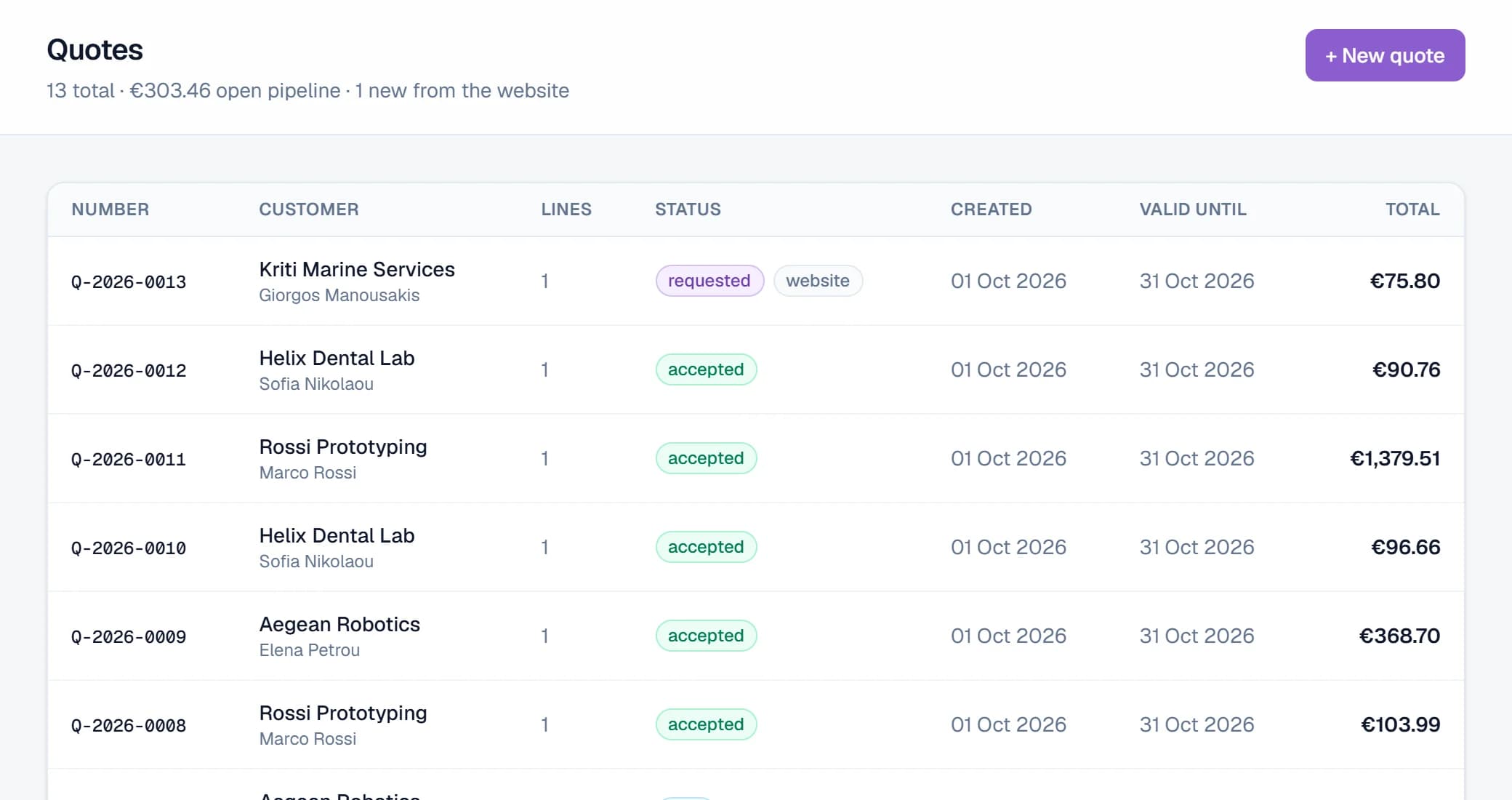Open quote Q-2026-0008
The image size is (1512, 800).
pos(756,724)
